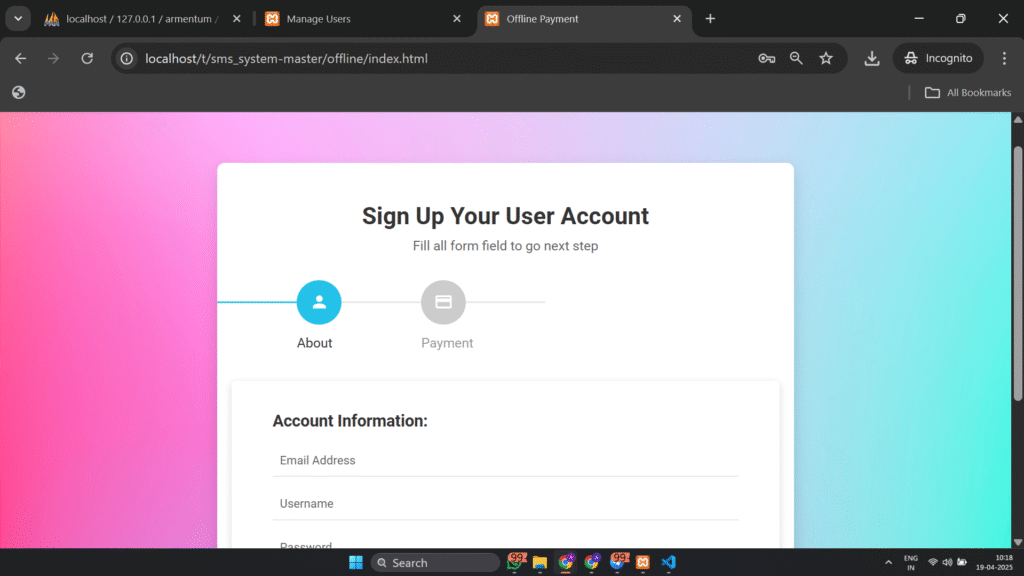The width and height of the screenshot is (1024, 576).
Task: Open XAMPP app in taskbar
Action: click(643, 562)
